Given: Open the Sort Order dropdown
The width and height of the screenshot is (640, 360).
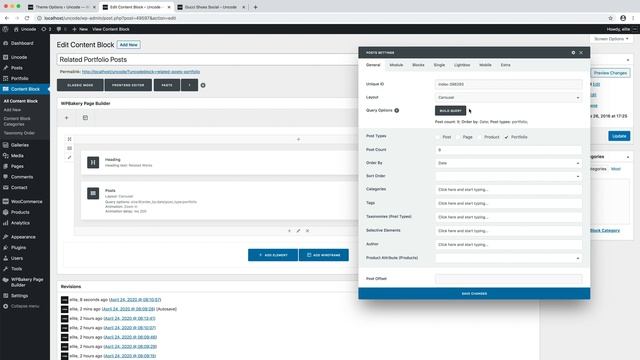Looking at the screenshot, I should 508,176.
